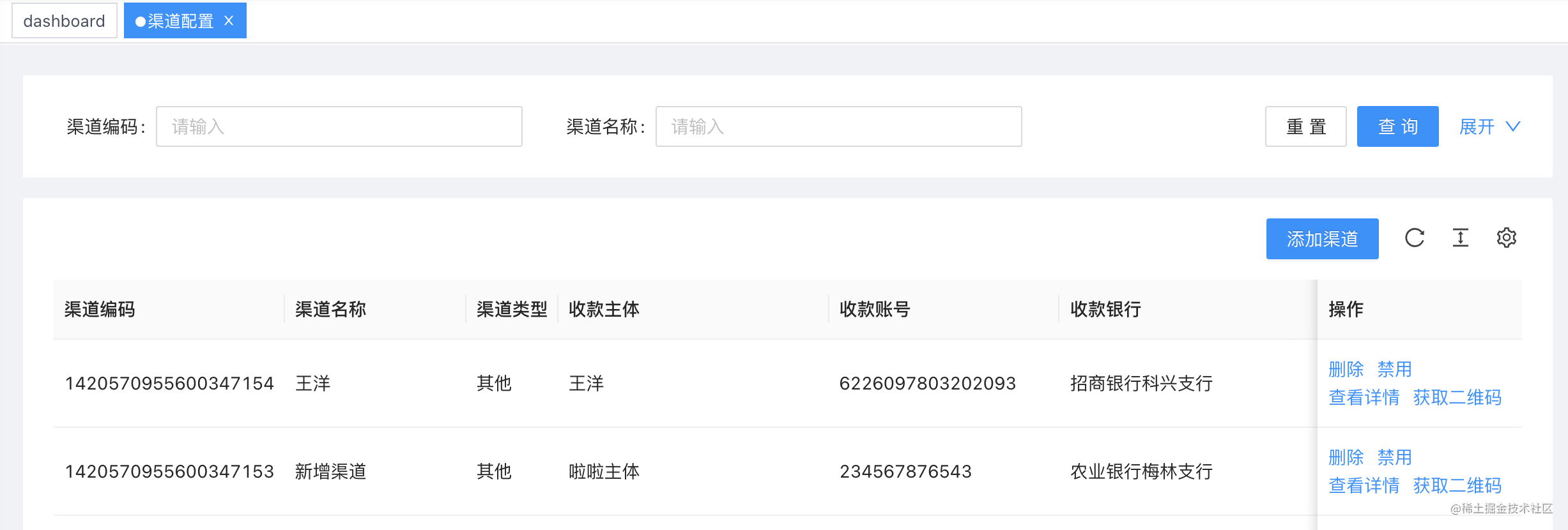Open the column settings gear icon
This screenshot has width=1568, height=530.
[1507, 238]
